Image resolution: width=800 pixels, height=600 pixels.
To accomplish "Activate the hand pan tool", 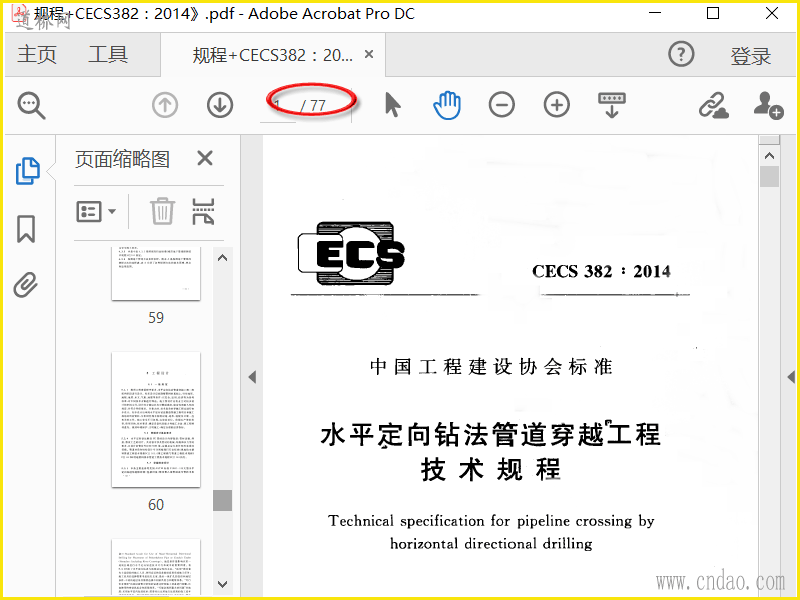I will (x=447, y=106).
